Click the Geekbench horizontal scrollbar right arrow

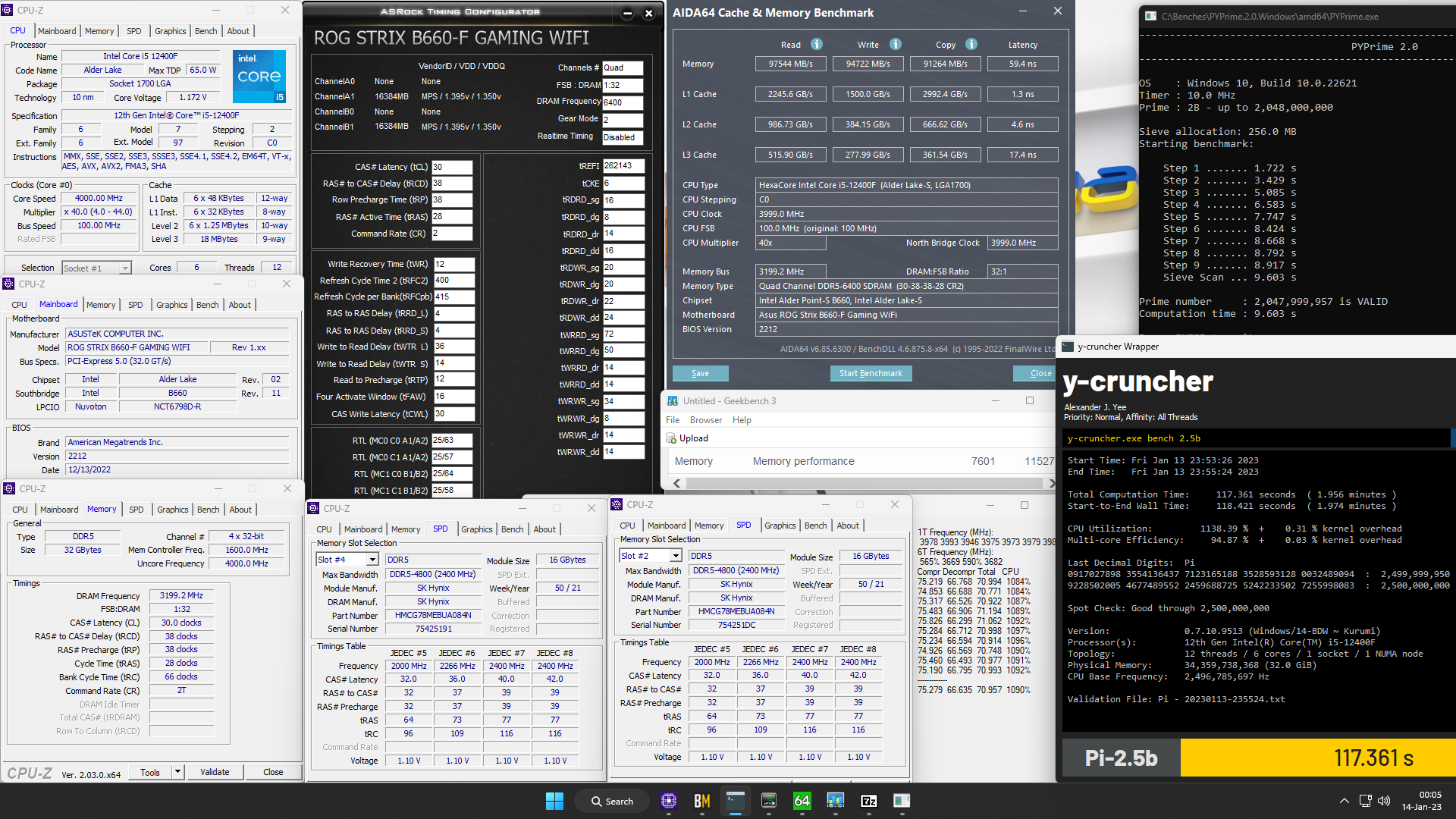[1051, 483]
